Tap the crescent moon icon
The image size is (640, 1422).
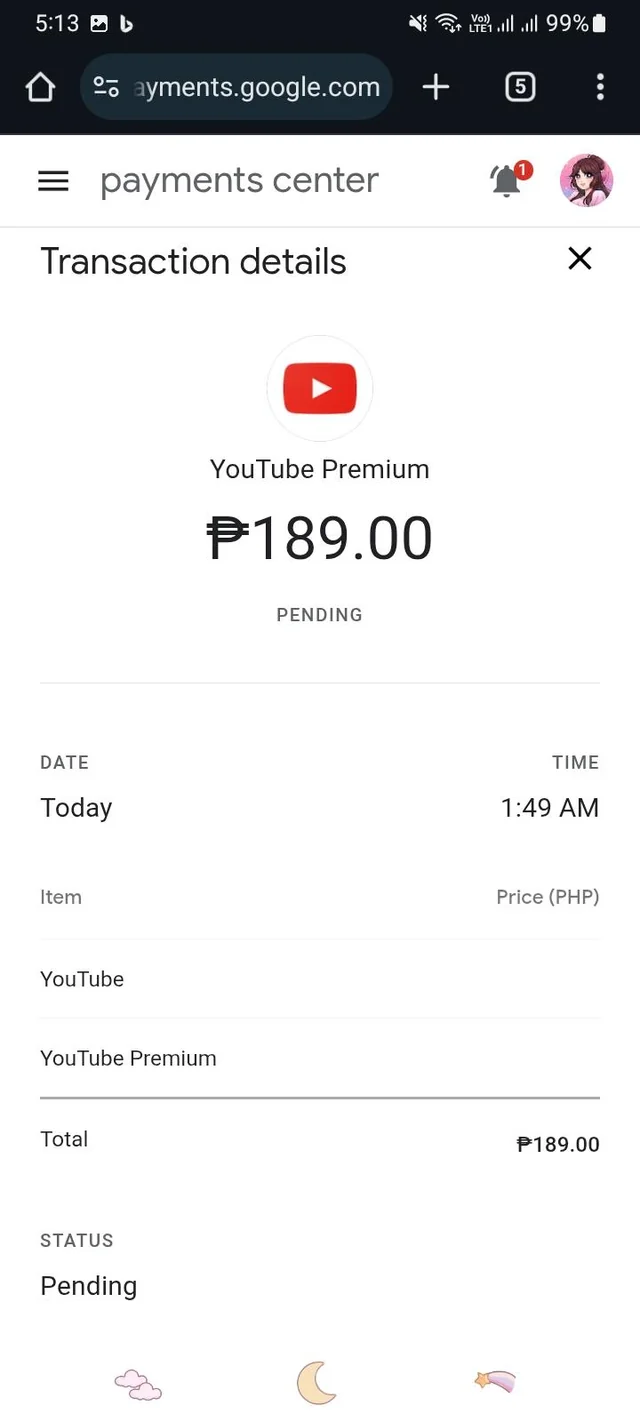point(317,1384)
